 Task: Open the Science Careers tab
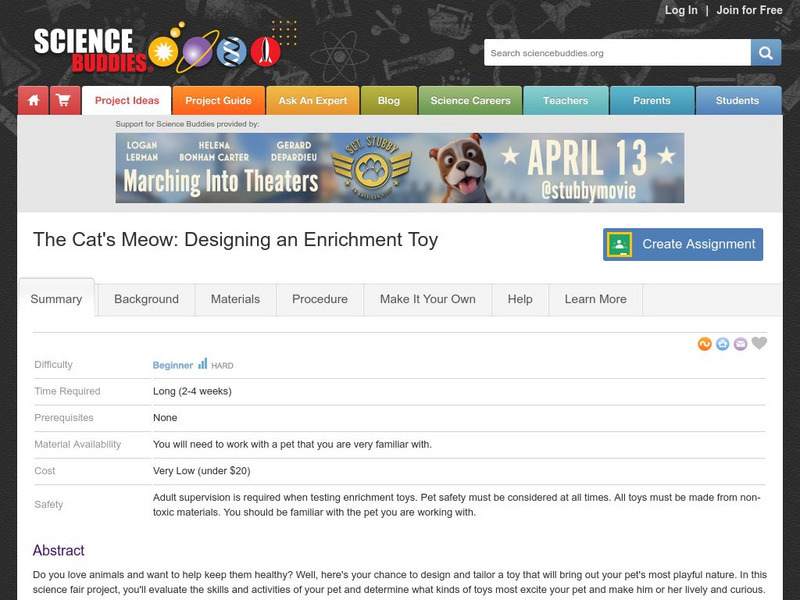(x=470, y=101)
